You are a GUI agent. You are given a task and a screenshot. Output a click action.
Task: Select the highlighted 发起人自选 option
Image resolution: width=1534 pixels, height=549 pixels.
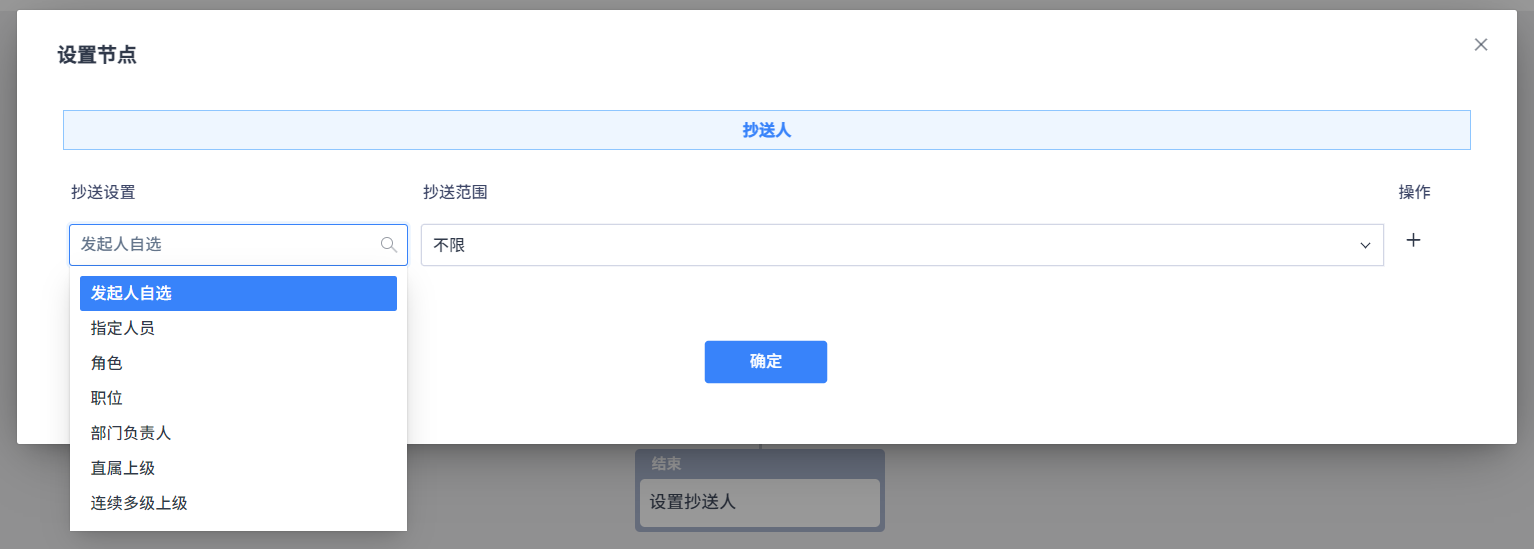pyautogui.click(x=238, y=293)
